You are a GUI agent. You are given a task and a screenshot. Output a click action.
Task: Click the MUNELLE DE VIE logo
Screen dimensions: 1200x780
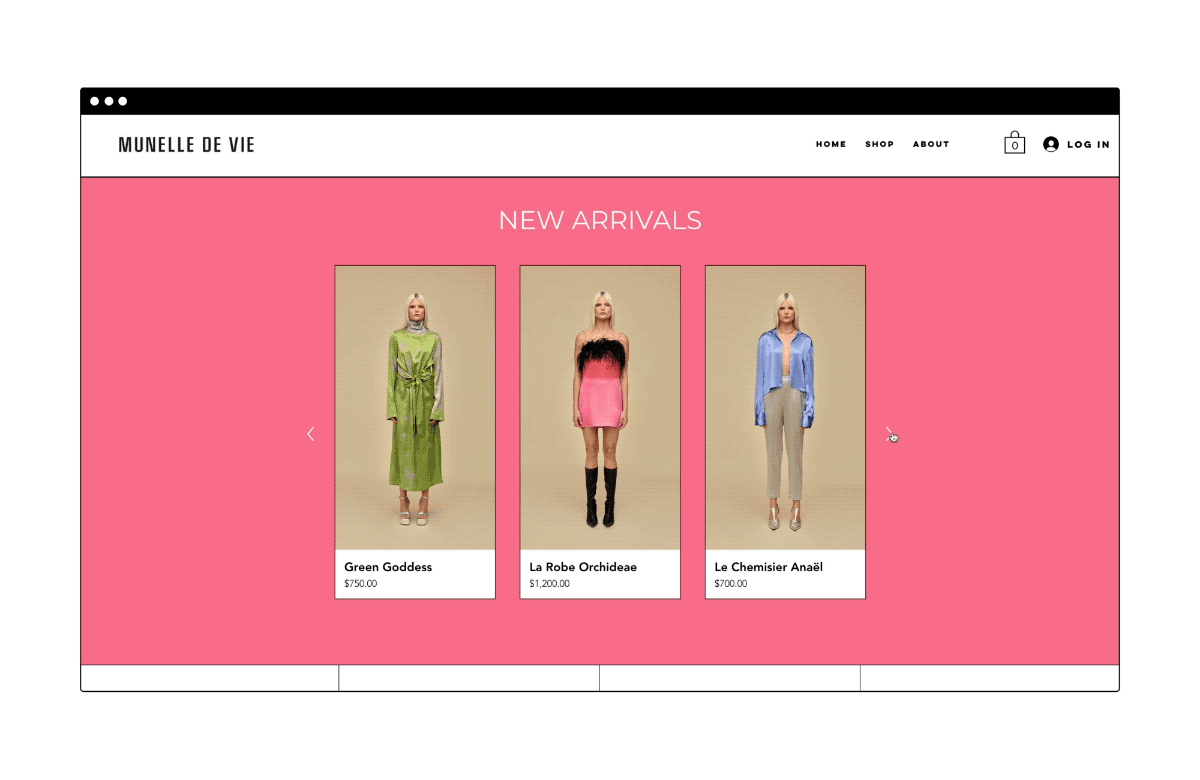[x=187, y=145]
